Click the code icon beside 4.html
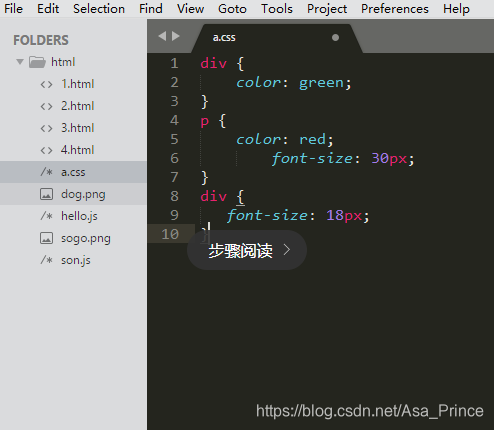 [x=46, y=150]
